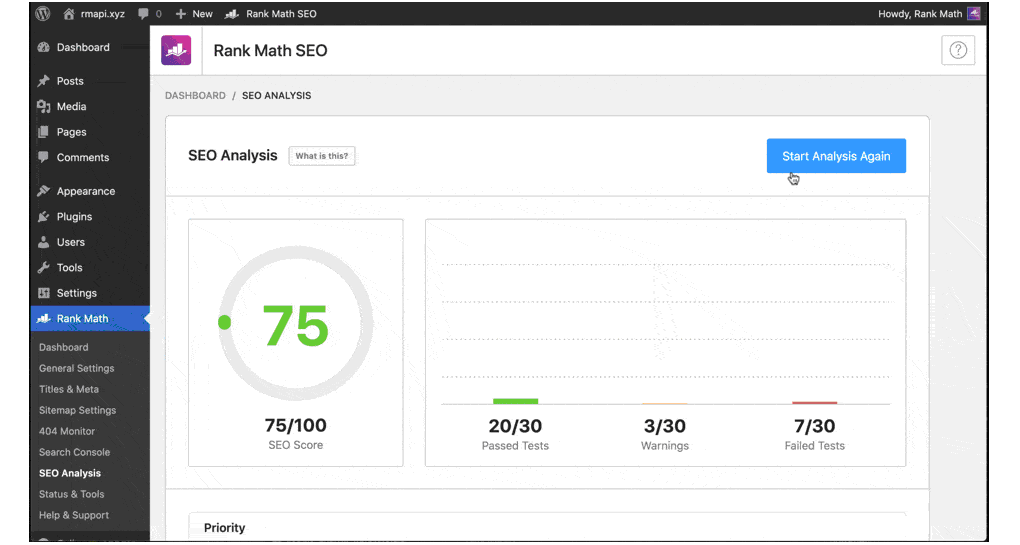Open the help question mark icon
Screen dimensions: 1020x545
coord(958,50)
